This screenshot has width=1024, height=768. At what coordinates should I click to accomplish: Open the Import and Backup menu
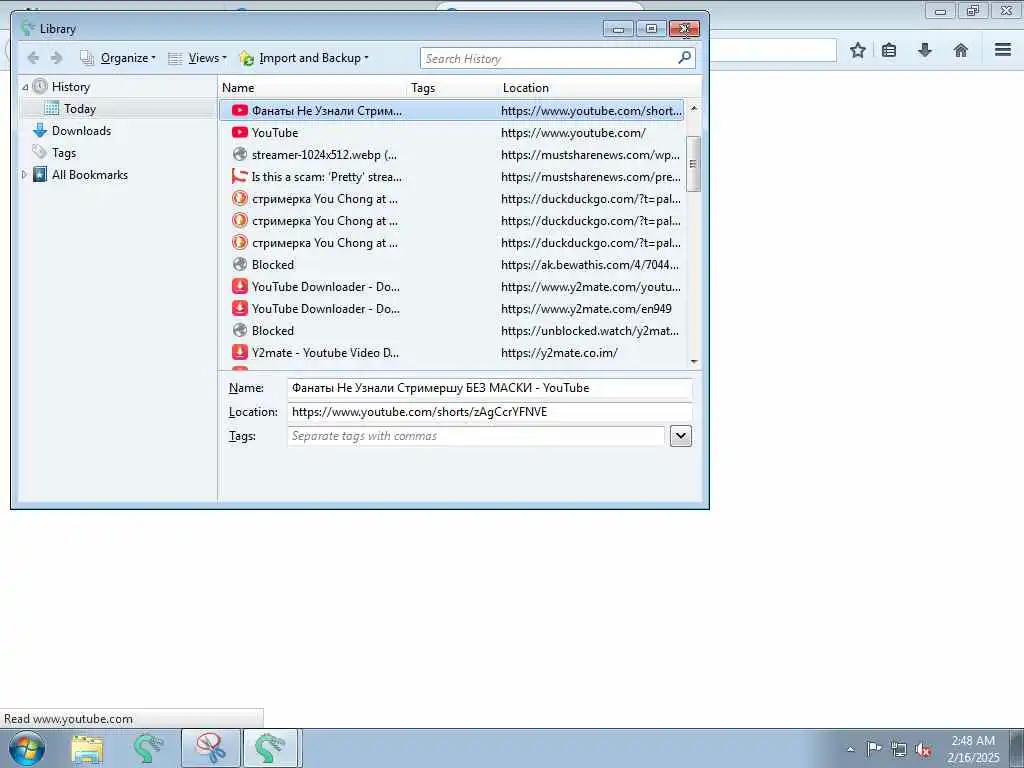[x=304, y=58]
